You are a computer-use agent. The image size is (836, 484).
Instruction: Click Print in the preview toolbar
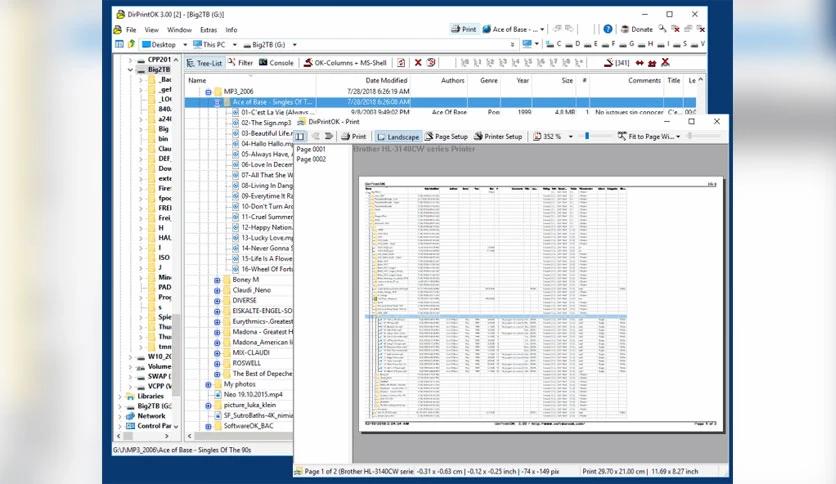tap(353, 136)
